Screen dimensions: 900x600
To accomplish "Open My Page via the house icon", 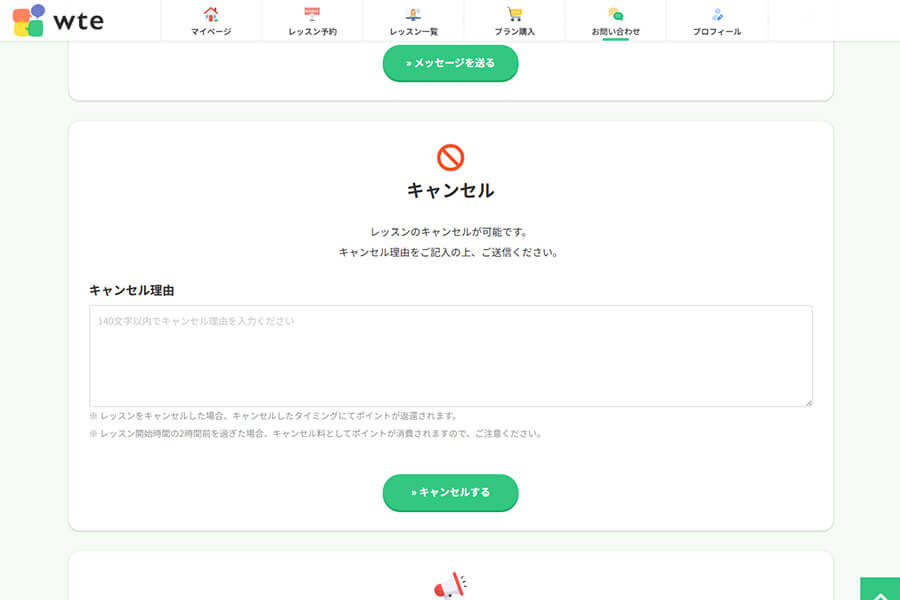I will (x=212, y=14).
